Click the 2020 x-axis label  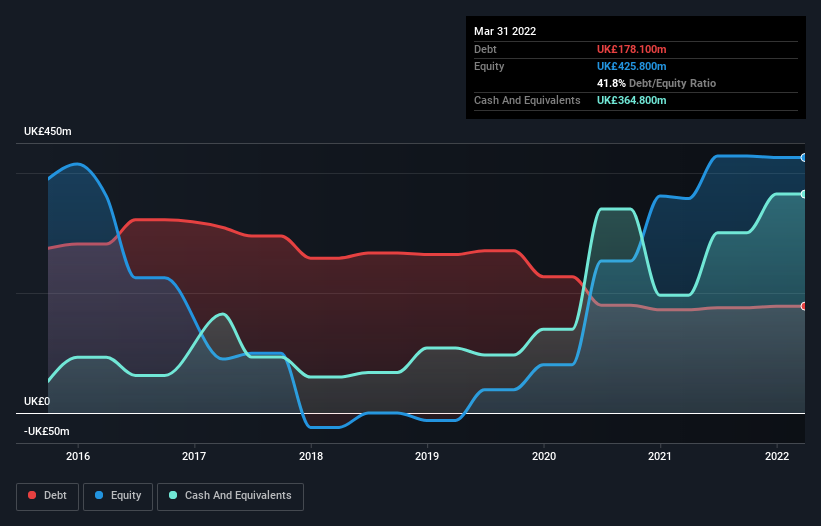pyautogui.click(x=544, y=456)
